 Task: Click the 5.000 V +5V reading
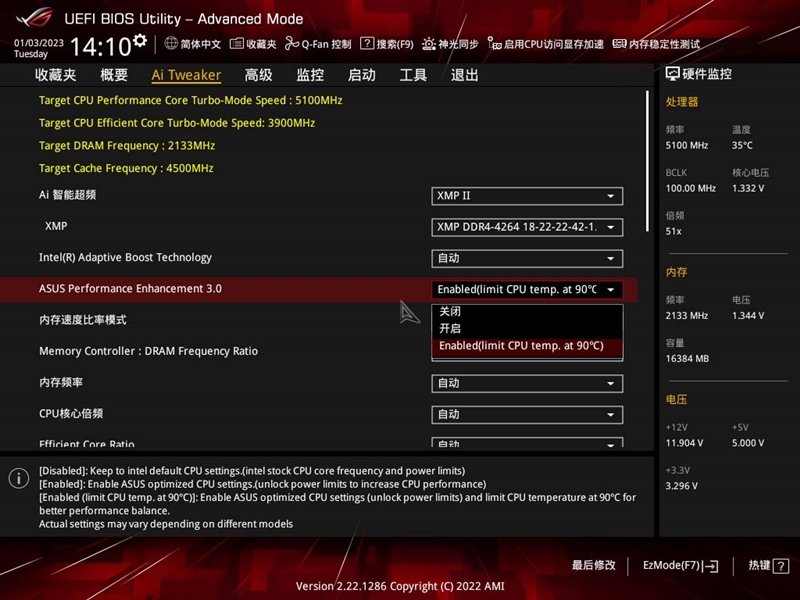point(748,443)
